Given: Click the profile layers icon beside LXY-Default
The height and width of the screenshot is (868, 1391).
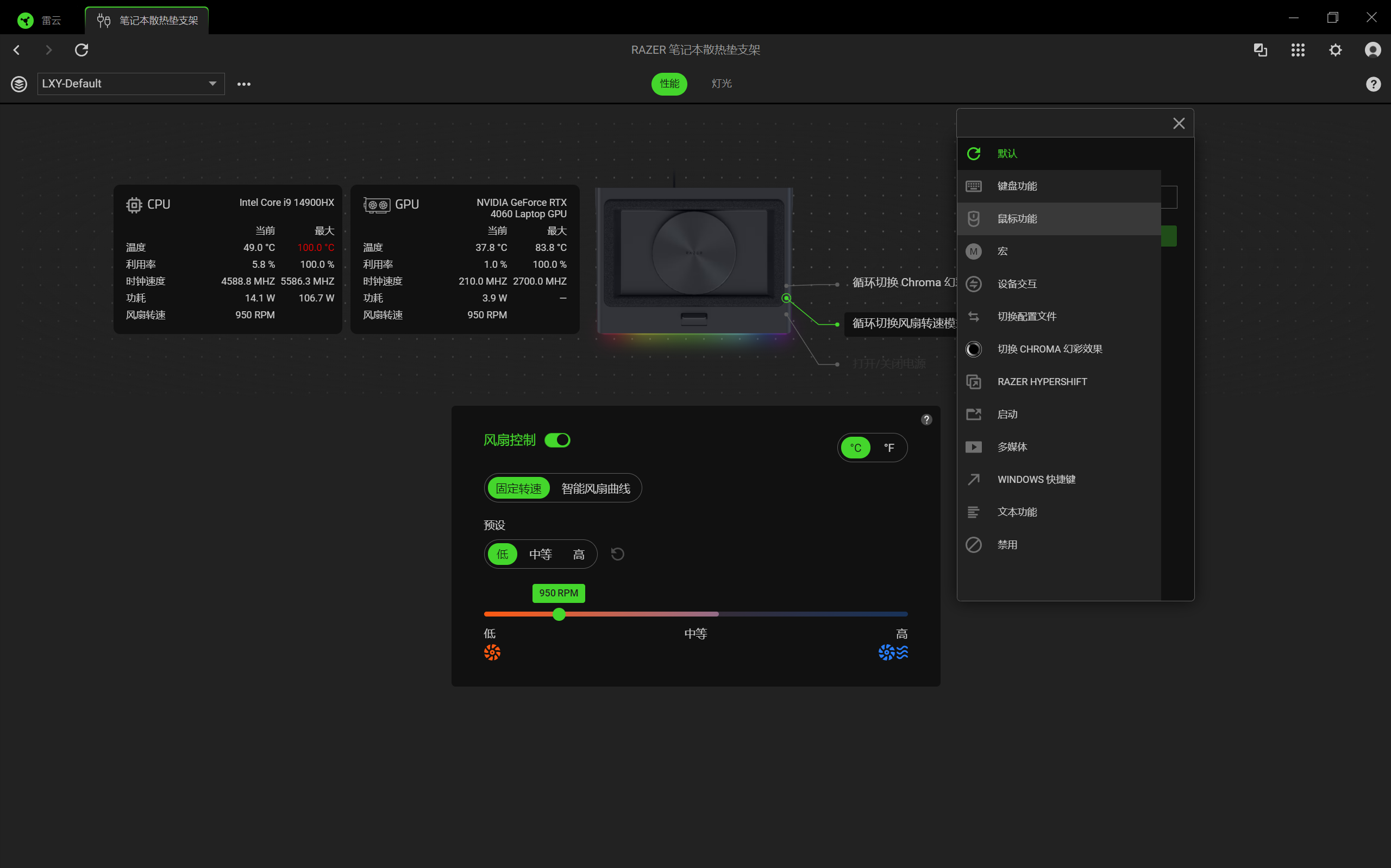Looking at the screenshot, I should tap(19, 84).
